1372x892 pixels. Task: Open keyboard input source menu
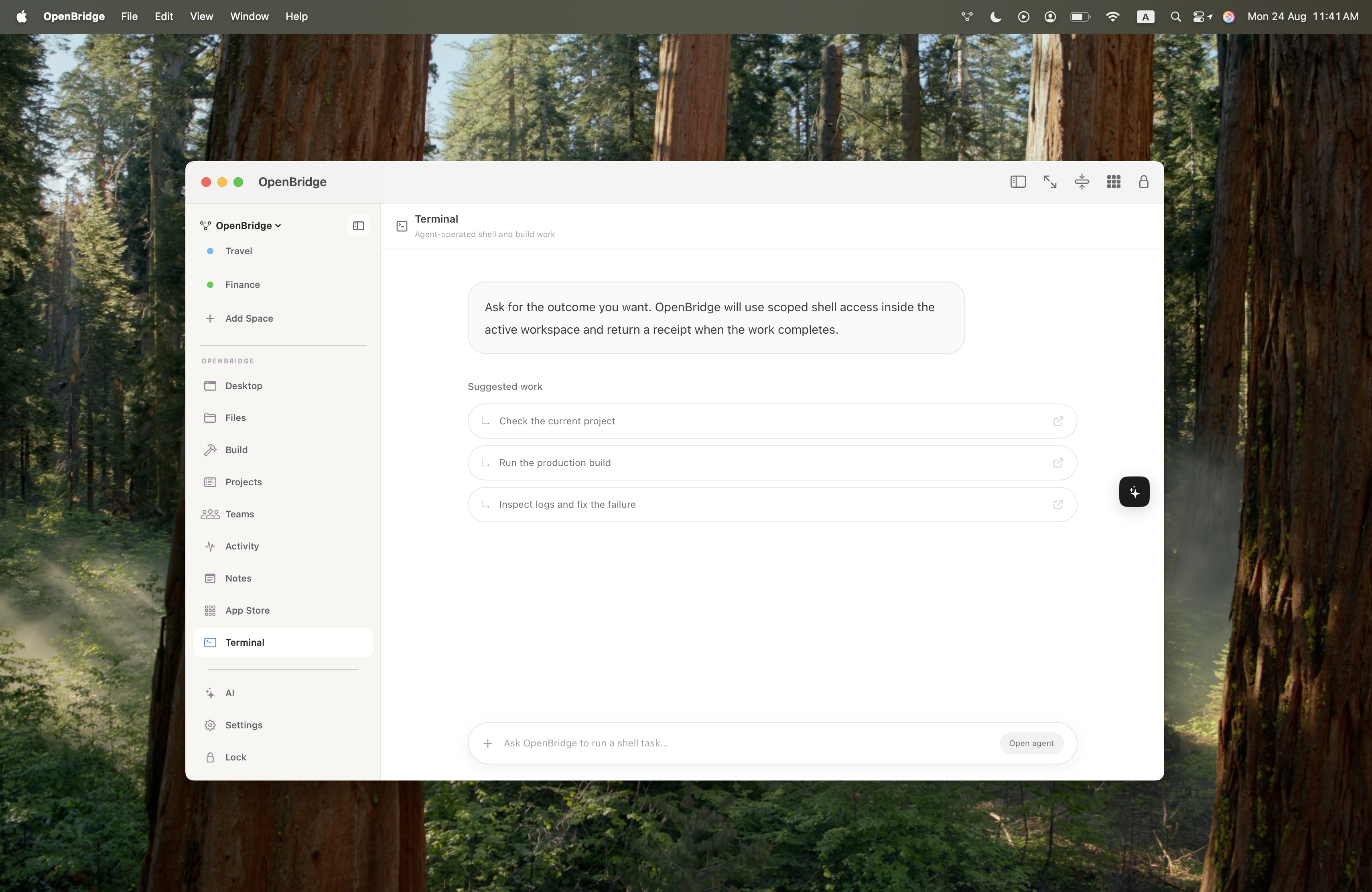[1145, 17]
